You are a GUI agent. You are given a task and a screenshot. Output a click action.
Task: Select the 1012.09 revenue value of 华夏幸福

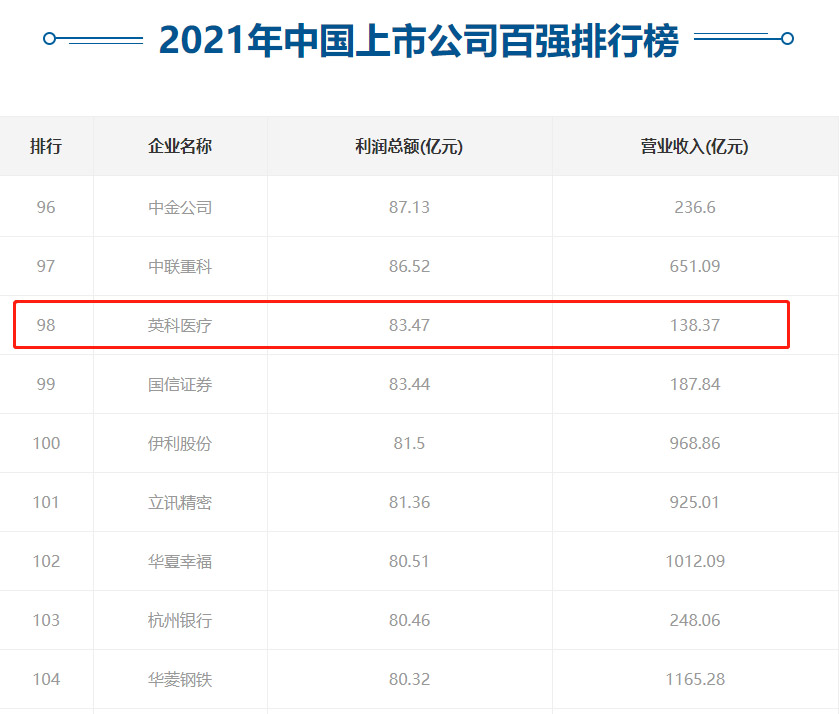click(694, 561)
